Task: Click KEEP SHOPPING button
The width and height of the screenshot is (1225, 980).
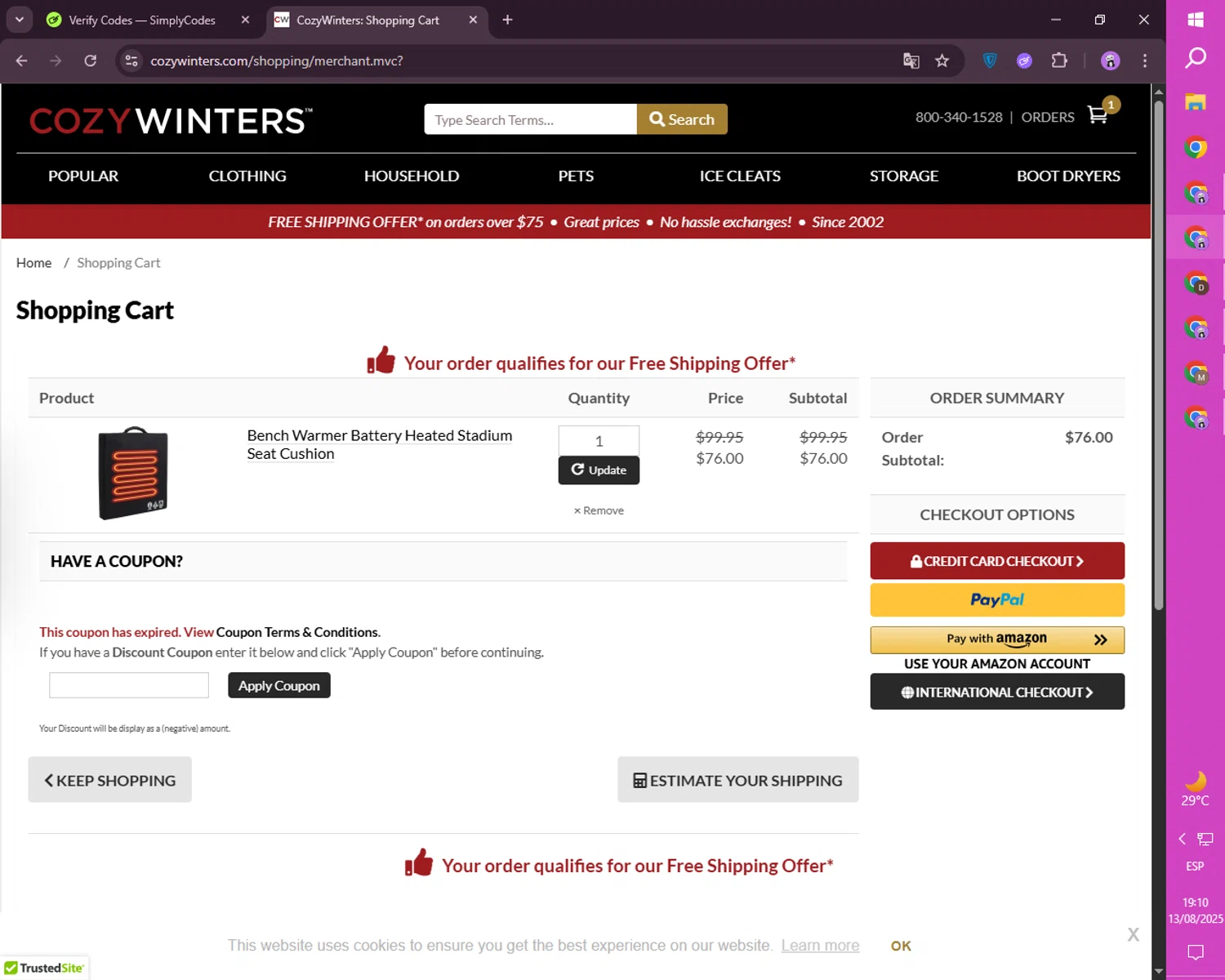Action: coord(109,780)
